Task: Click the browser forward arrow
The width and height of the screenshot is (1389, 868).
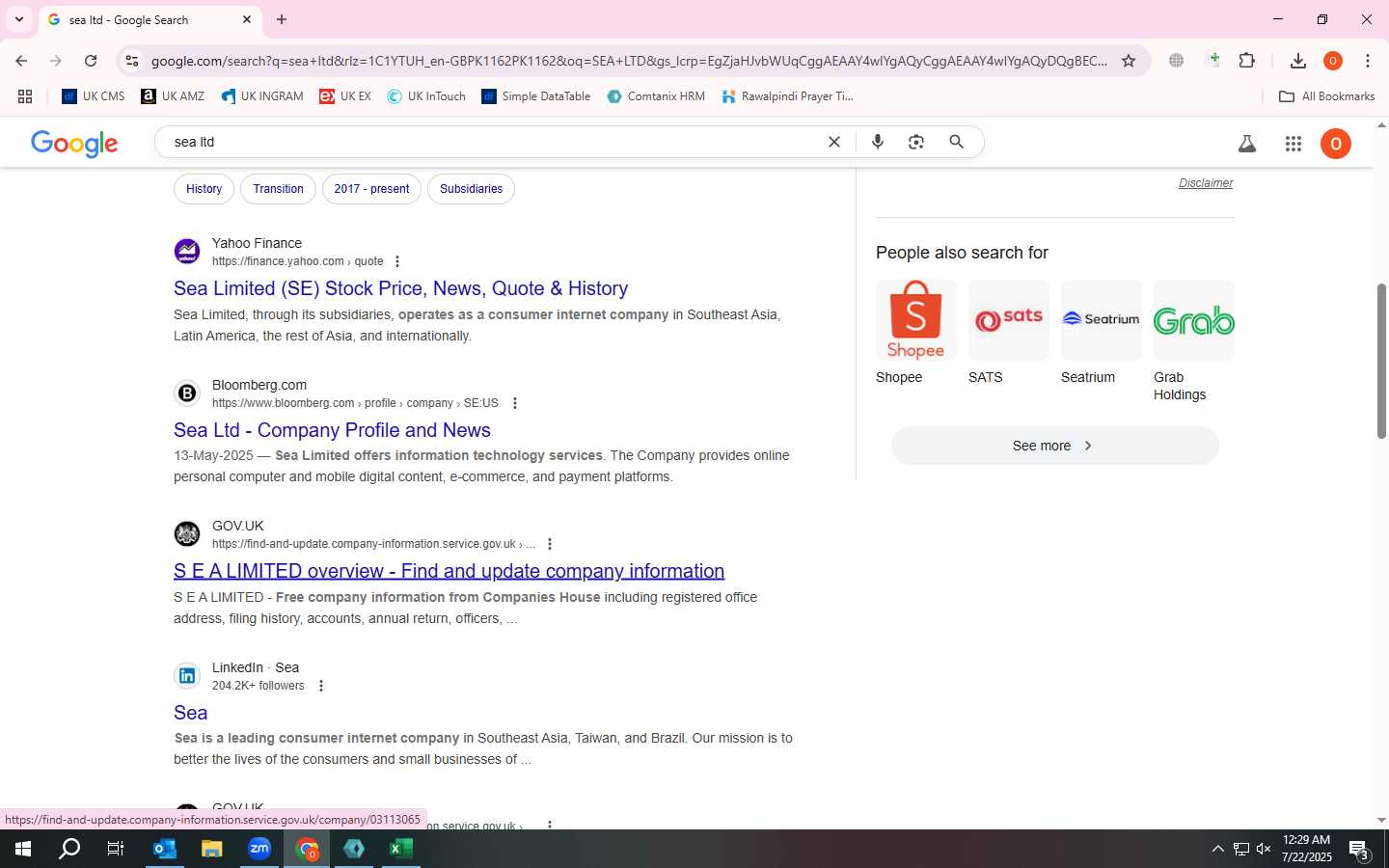Action: click(56, 61)
